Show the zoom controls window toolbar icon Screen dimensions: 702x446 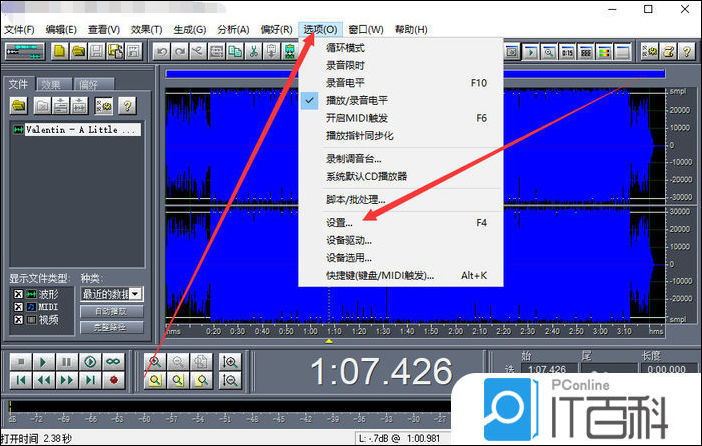pyautogui.click(x=549, y=52)
